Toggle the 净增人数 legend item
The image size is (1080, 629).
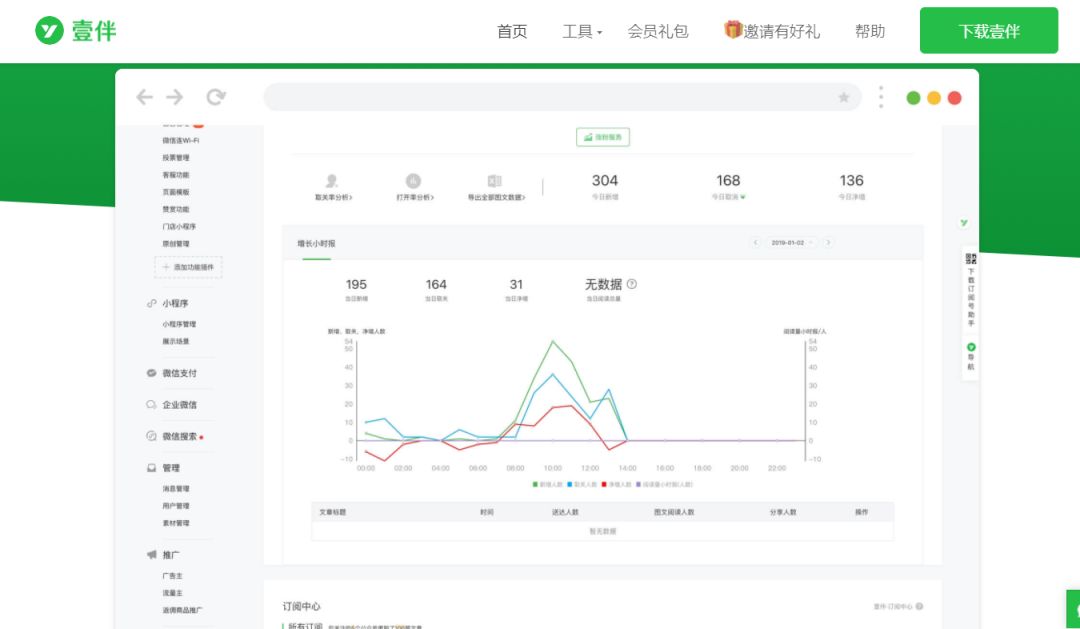pyautogui.click(x=618, y=484)
